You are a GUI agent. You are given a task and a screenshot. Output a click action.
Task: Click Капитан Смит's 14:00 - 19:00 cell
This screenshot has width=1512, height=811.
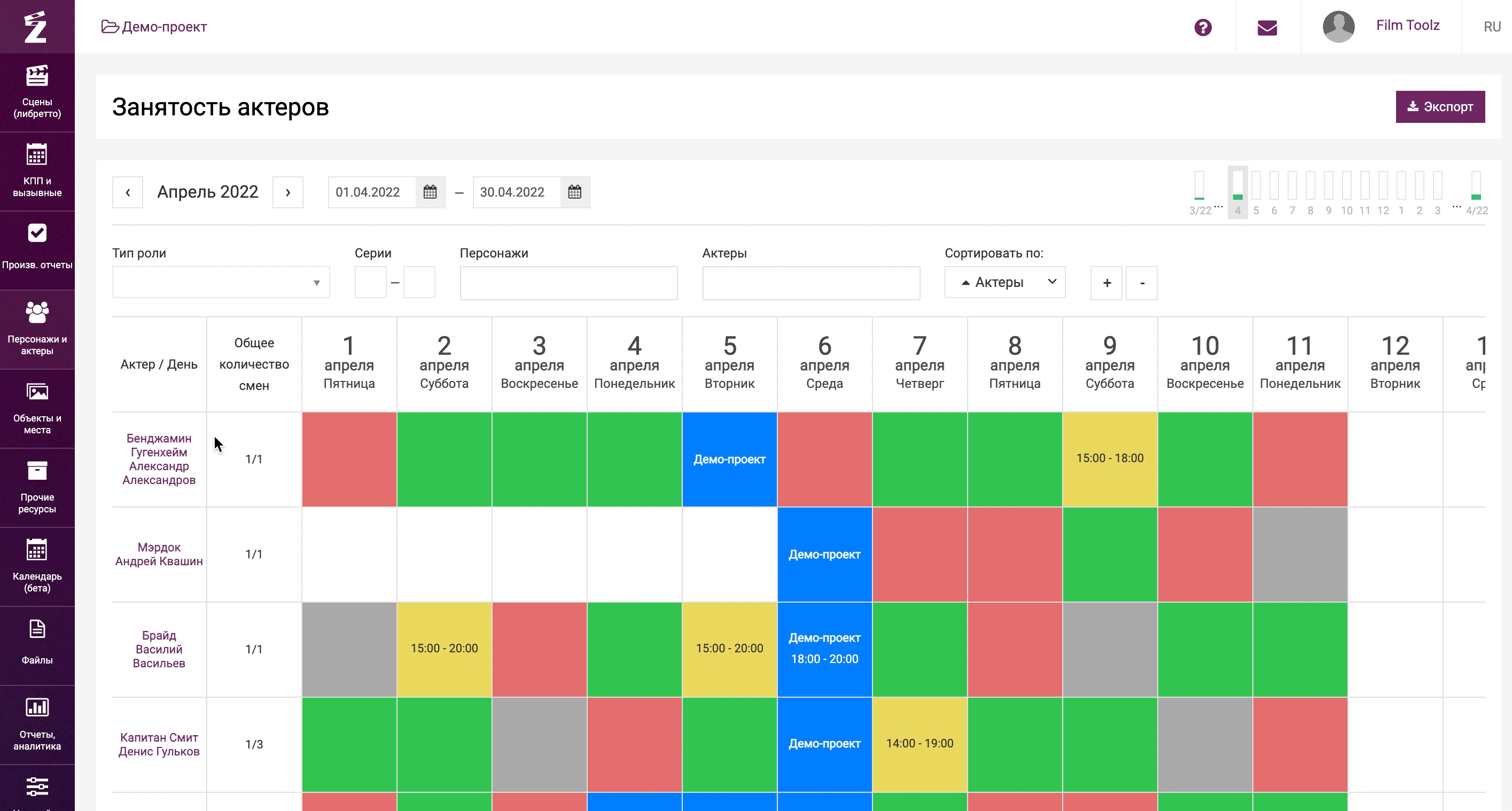[919, 744]
